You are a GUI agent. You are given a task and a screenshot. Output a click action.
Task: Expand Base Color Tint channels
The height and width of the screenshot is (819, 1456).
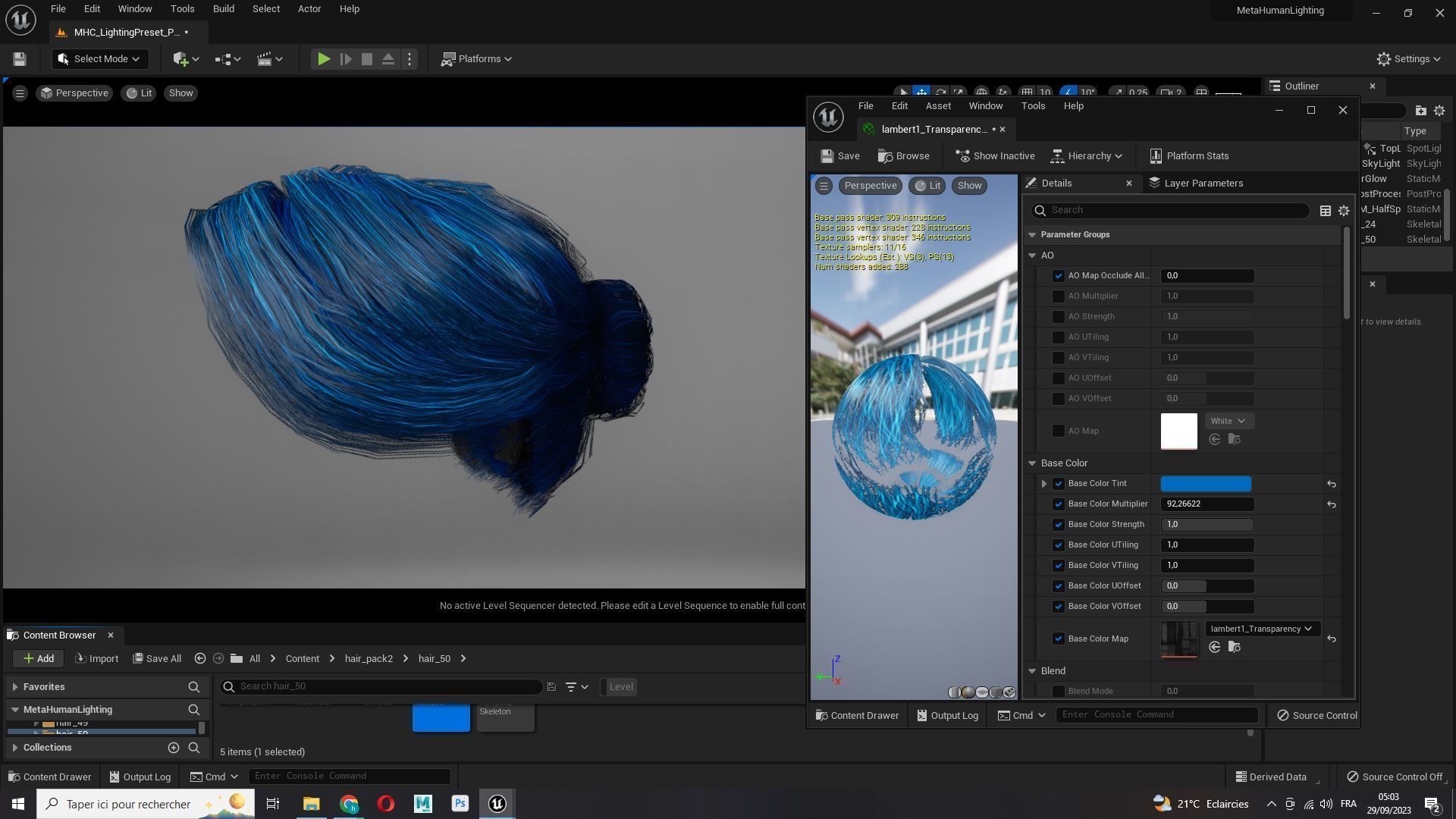pyautogui.click(x=1044, y=484)
